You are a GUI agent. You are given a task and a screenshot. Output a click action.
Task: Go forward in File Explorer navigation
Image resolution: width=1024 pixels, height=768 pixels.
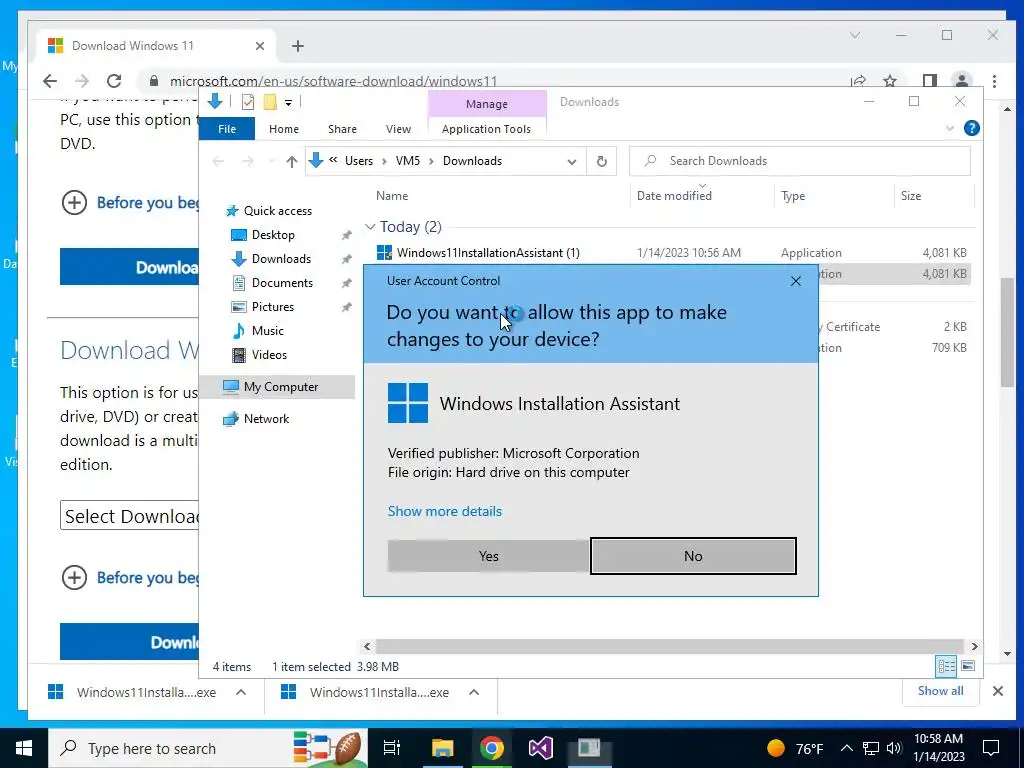point(248,161)
